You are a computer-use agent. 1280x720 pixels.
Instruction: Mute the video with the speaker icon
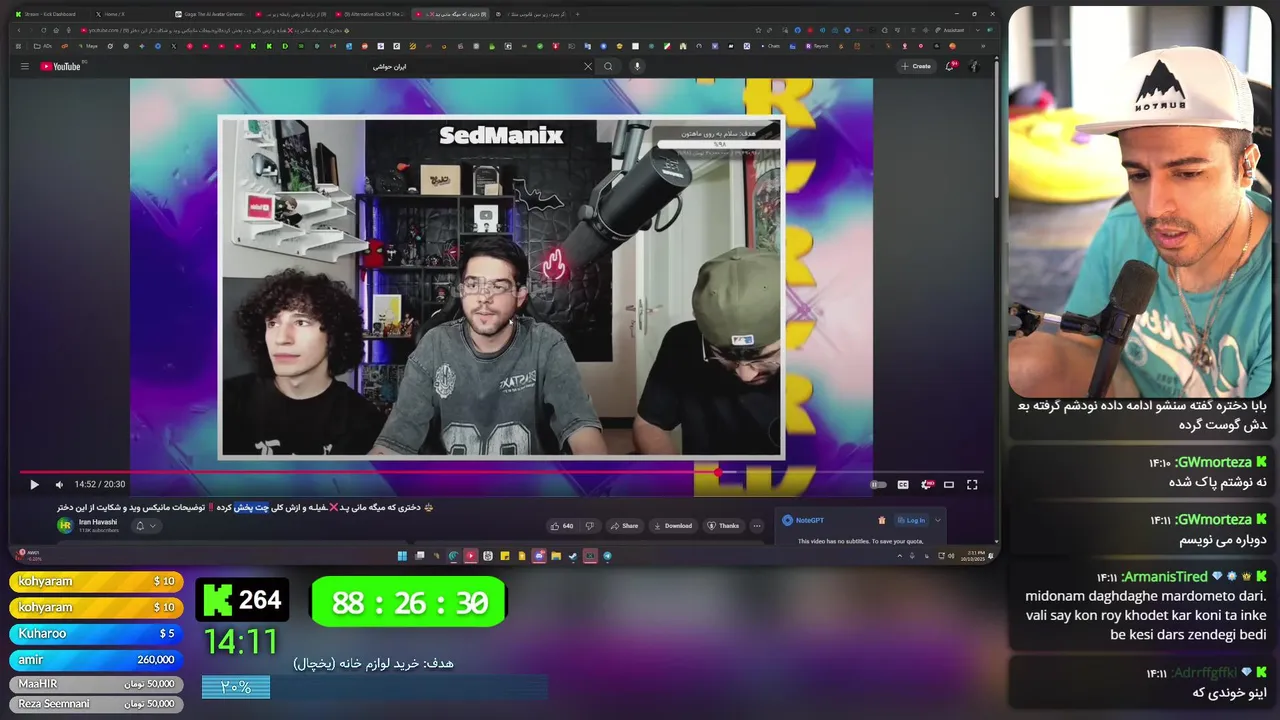pos(59,484)
